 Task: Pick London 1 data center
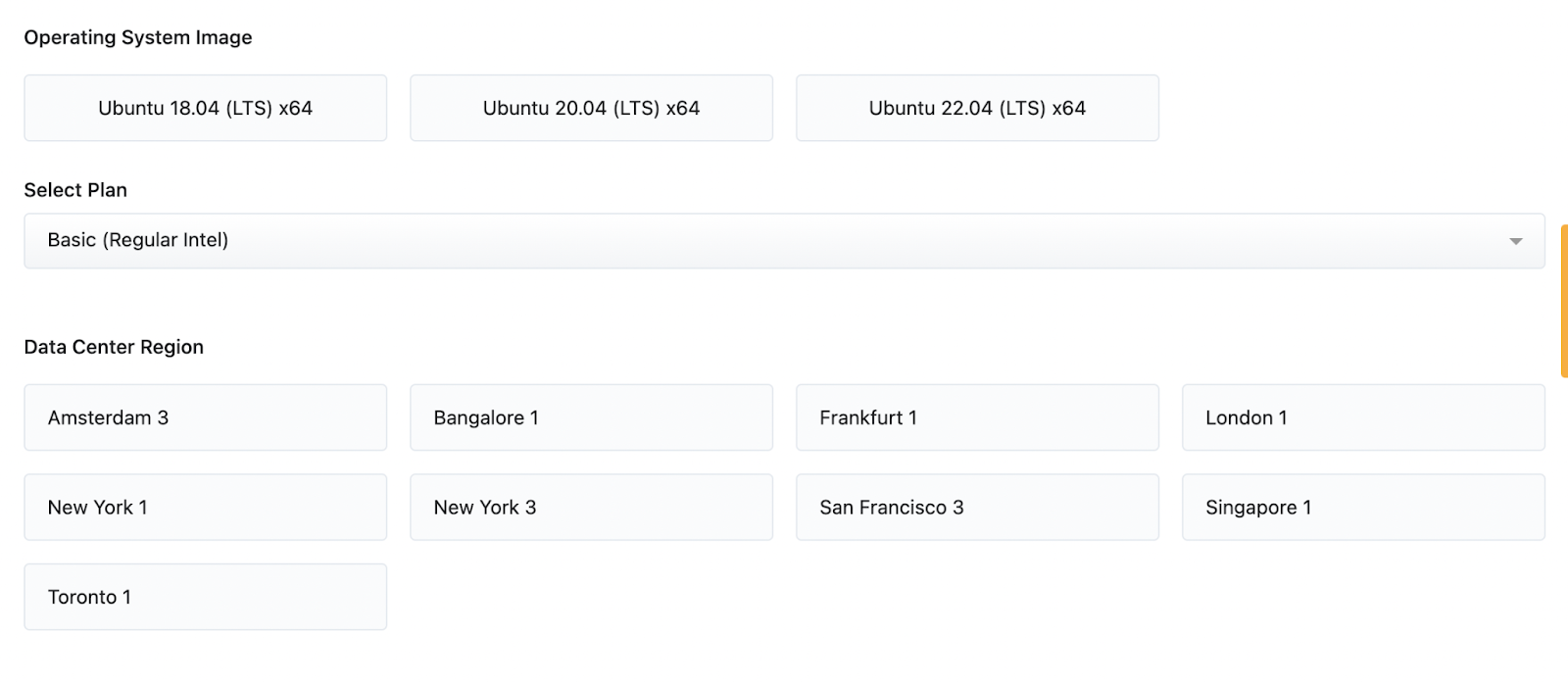(1363, 417)
